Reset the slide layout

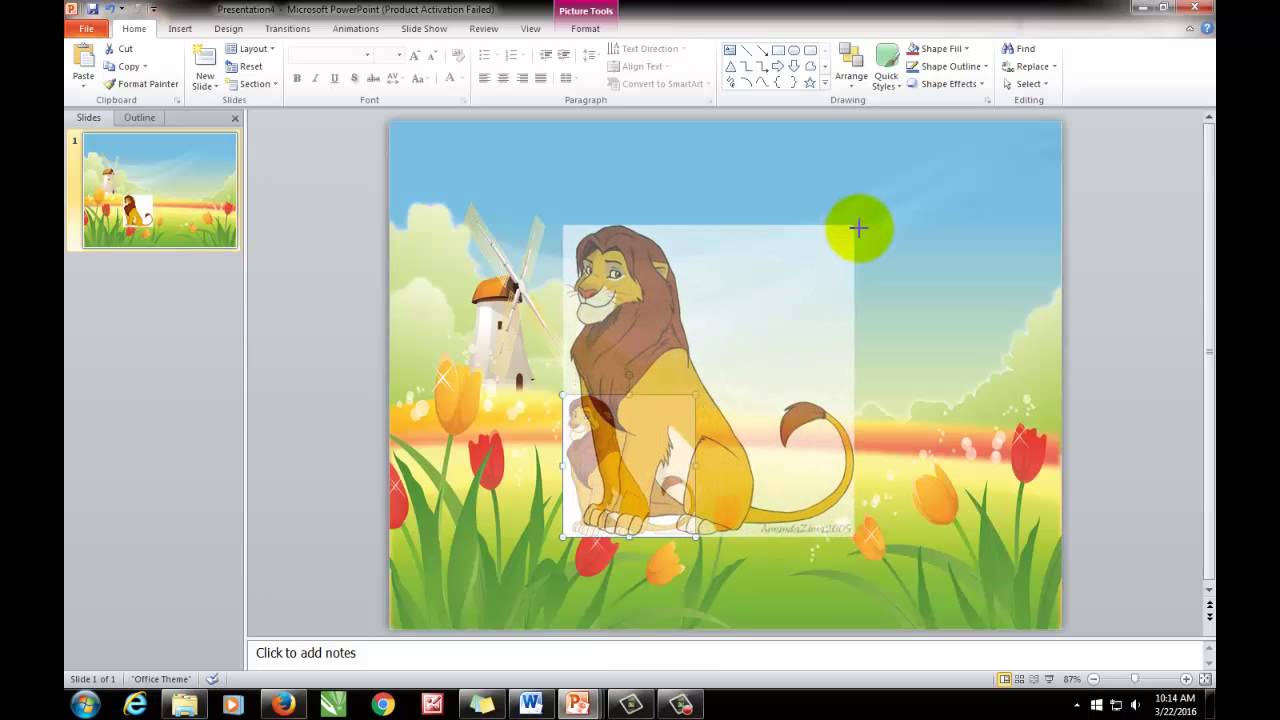click(244, 66)
